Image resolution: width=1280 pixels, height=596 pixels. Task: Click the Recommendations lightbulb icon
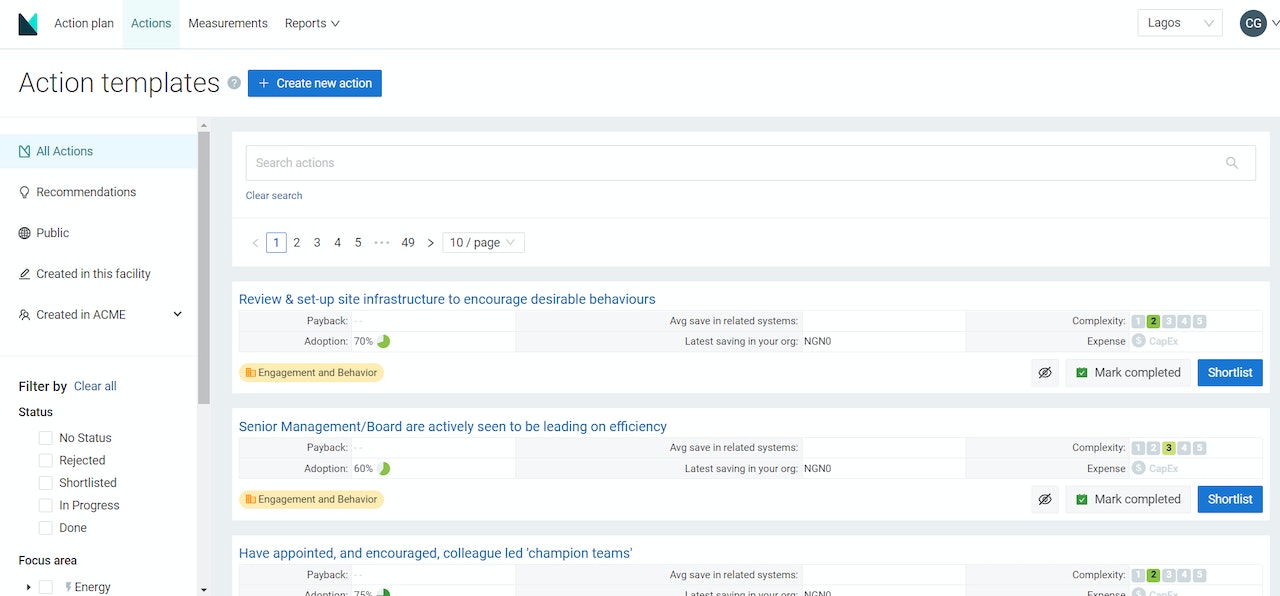click(x=25, y=192)
